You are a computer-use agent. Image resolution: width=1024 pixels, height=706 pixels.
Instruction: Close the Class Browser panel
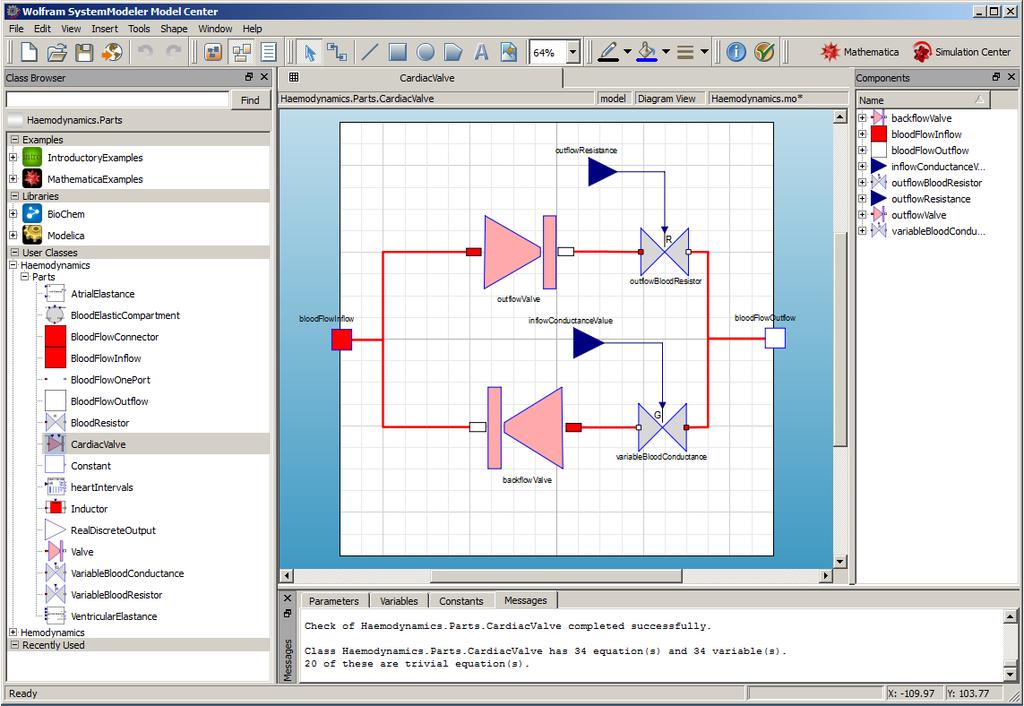[264, 77]
